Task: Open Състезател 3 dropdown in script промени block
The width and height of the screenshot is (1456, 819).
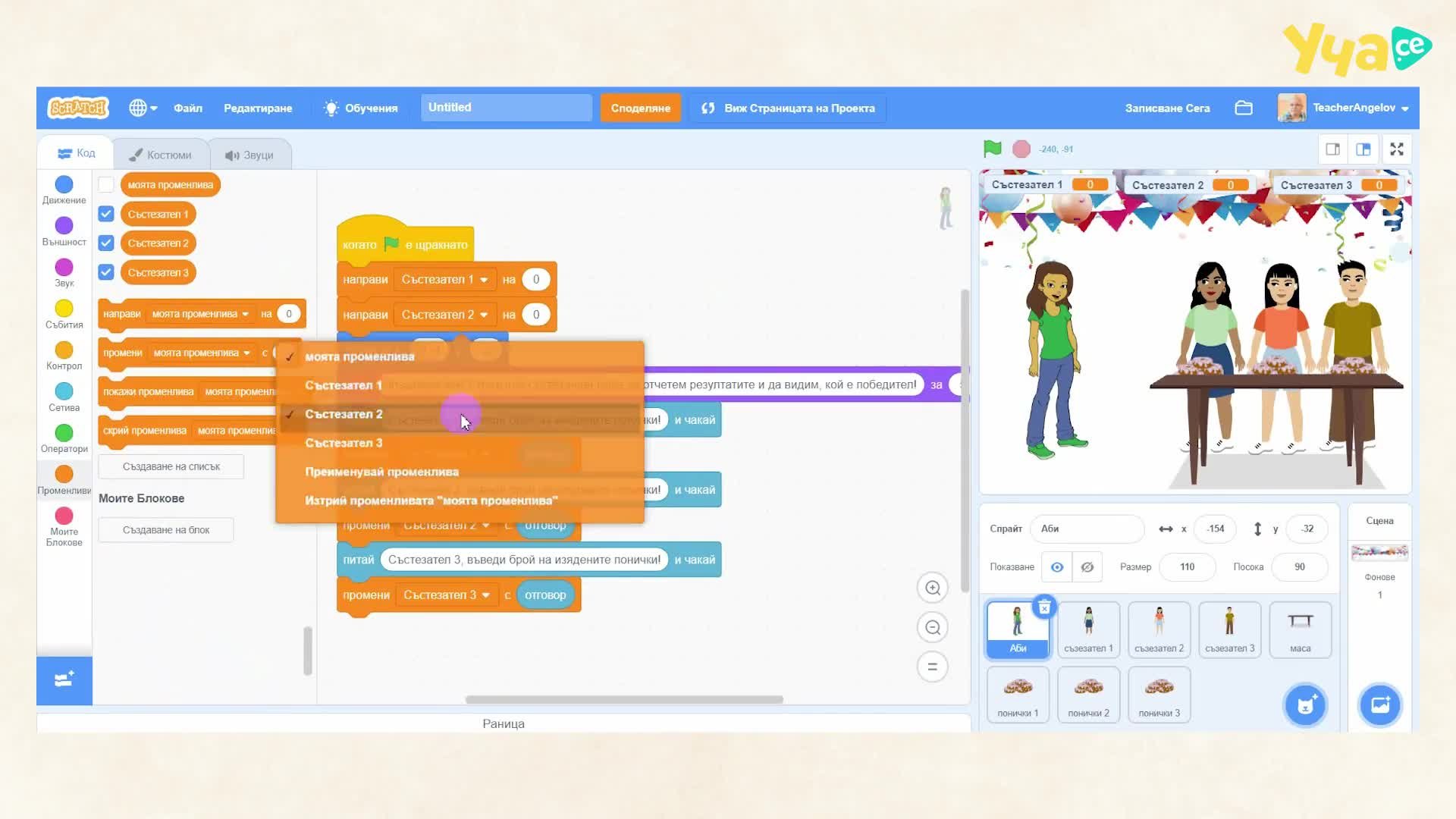Action: pyautogui.click(x=447, y=595)
